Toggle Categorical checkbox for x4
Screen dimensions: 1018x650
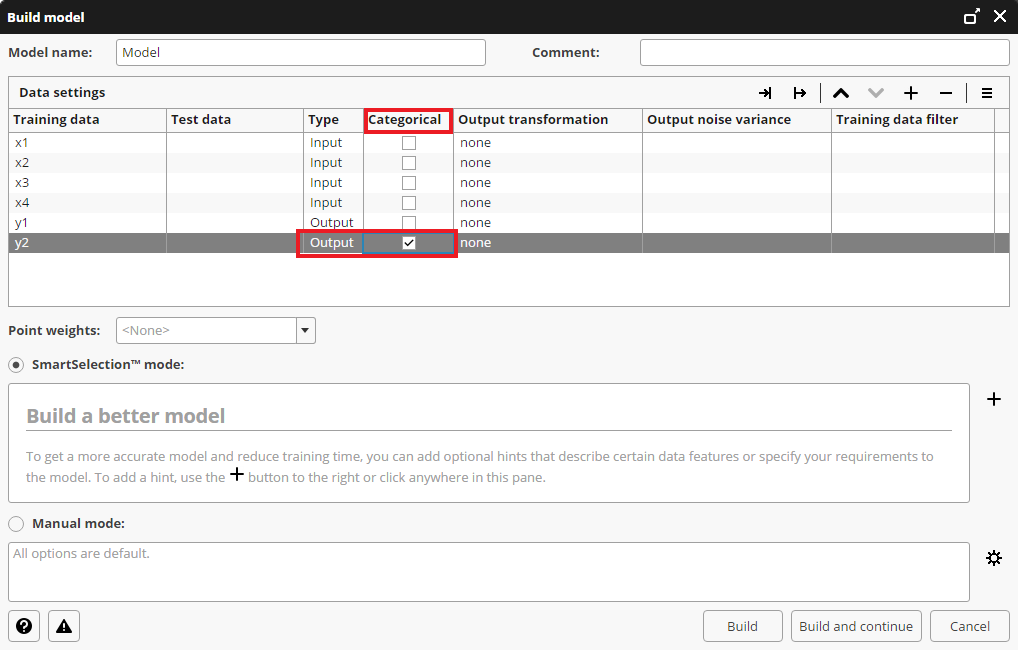408,203
